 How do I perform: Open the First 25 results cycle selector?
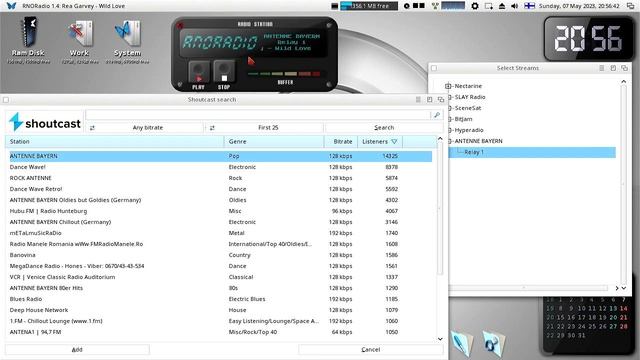[x=264, y=127]
